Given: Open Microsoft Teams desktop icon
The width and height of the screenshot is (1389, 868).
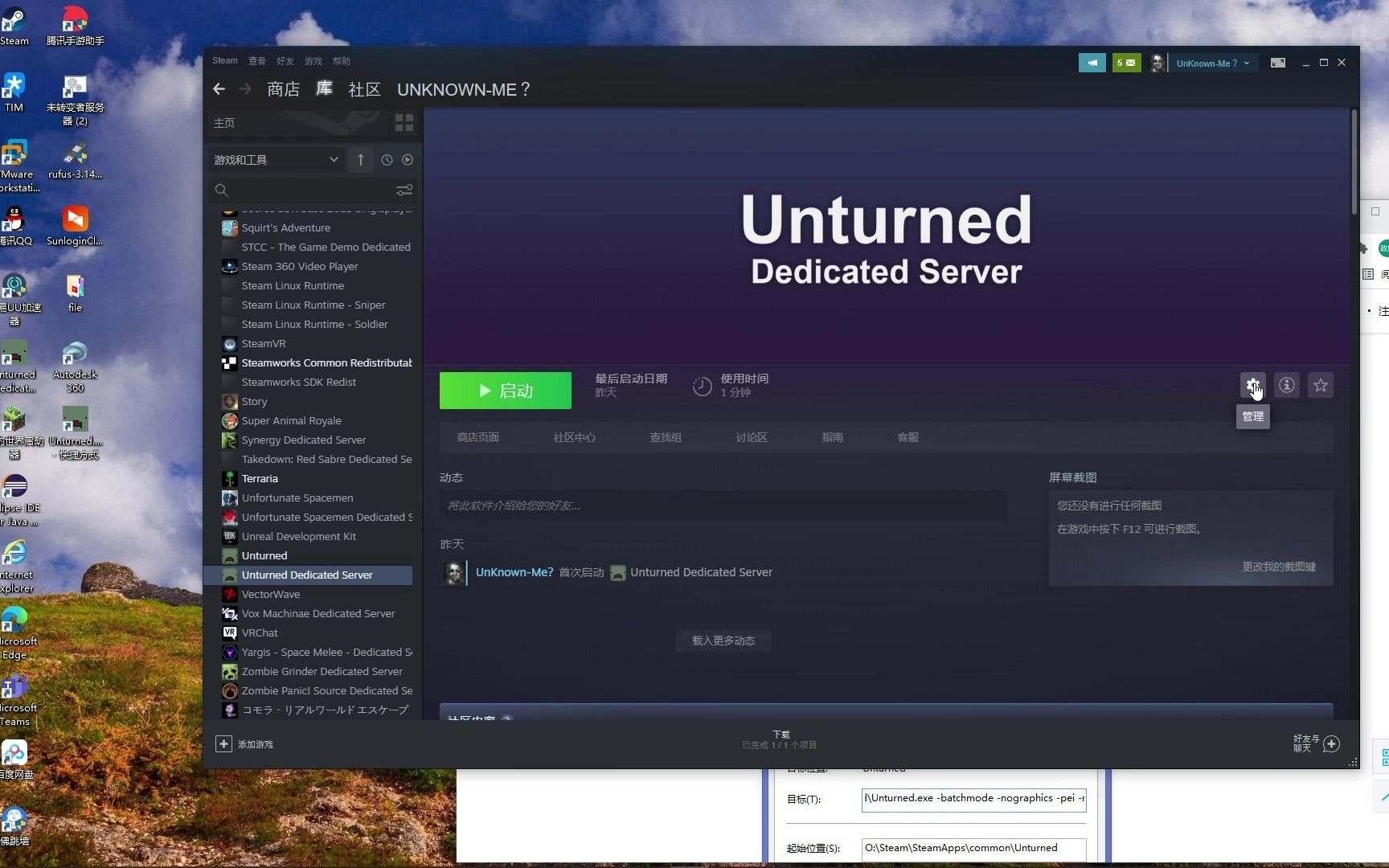Looking at the screenshot, I should point(16,700).
